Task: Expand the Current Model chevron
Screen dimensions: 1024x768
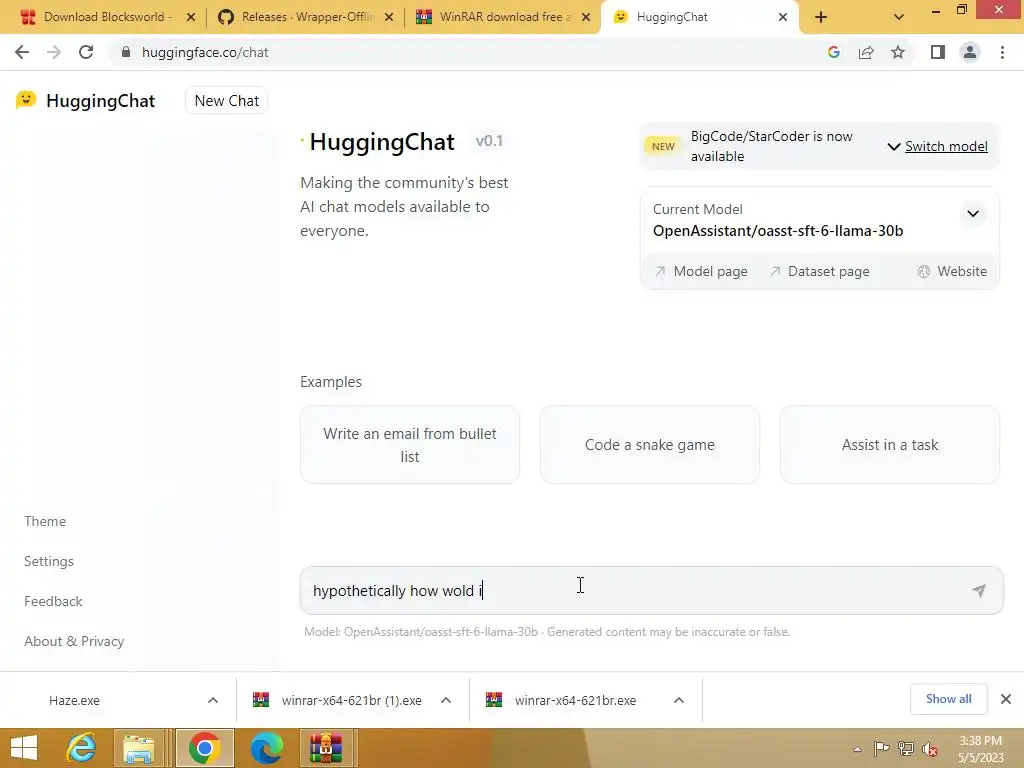Action: (x=972, y=214)
